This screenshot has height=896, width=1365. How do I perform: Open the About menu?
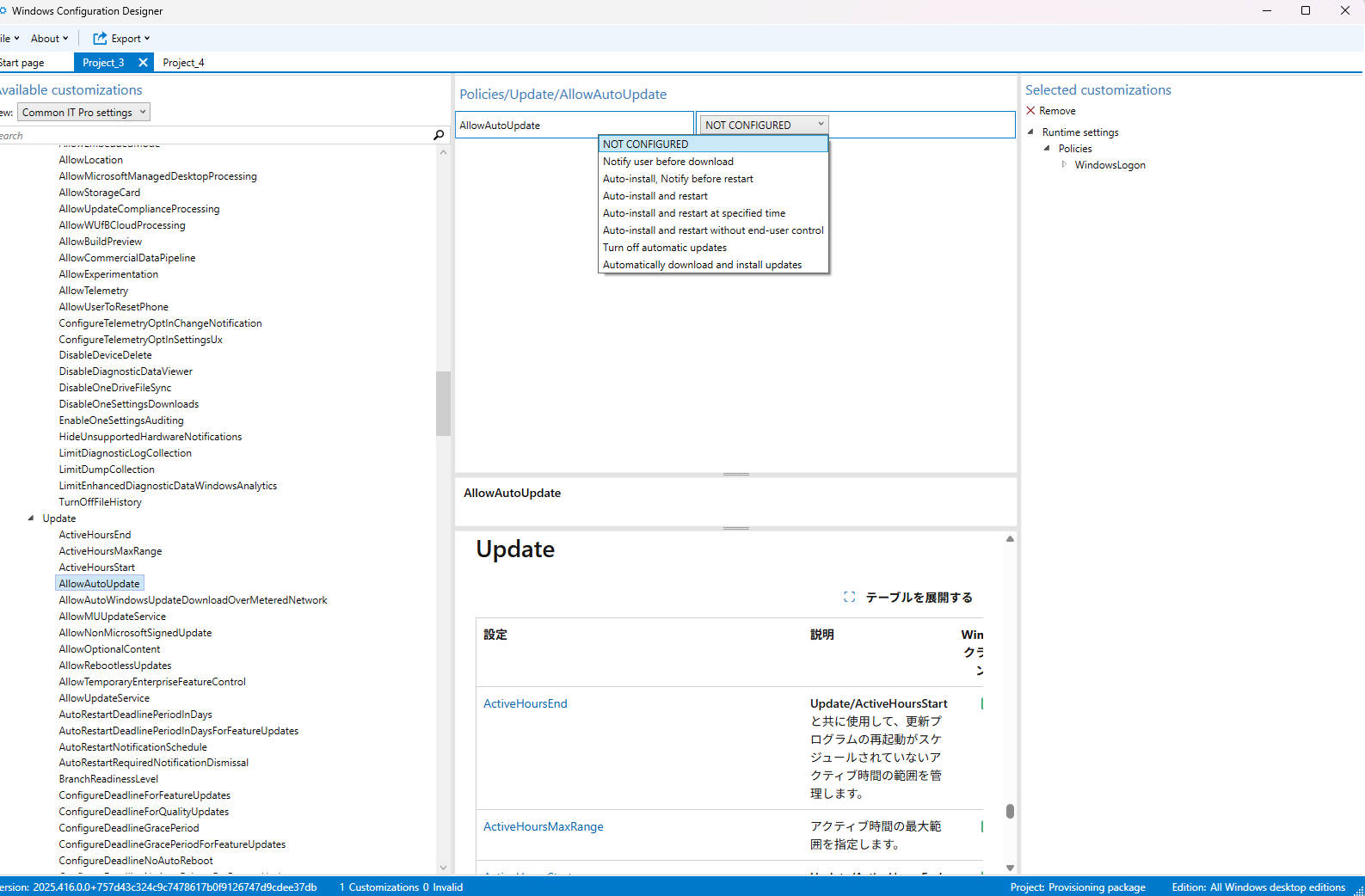coord(49,39)
